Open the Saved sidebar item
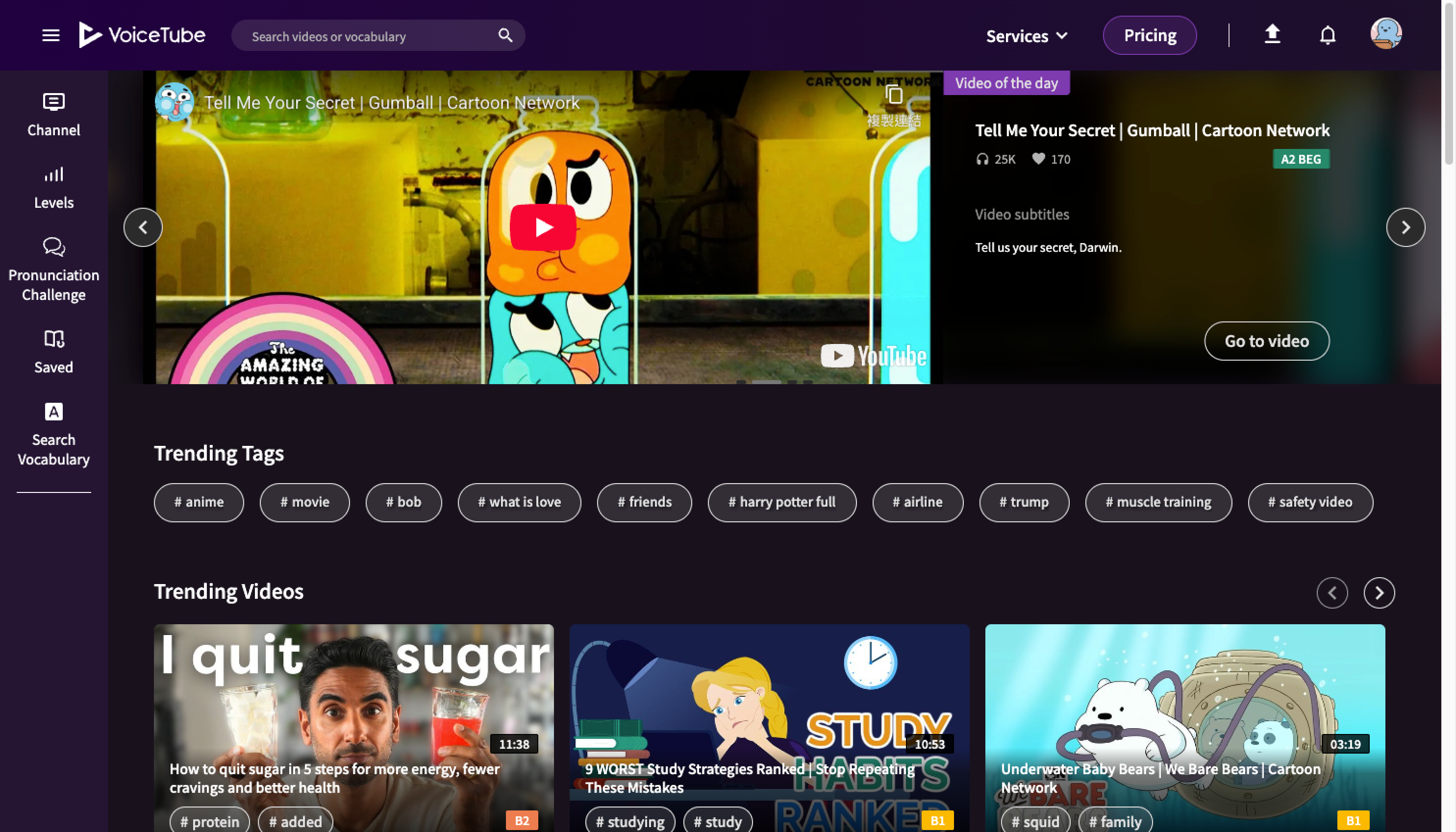The width and height of the screenshot is (1456, 832). [54, 351]
